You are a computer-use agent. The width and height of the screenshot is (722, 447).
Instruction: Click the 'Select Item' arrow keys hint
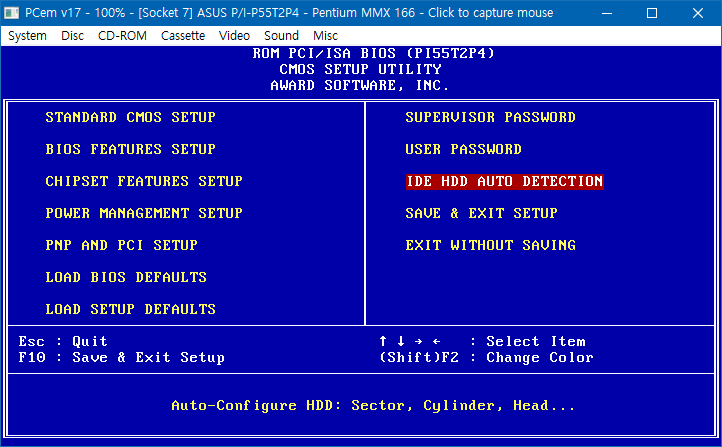click(x=482, y=341)
